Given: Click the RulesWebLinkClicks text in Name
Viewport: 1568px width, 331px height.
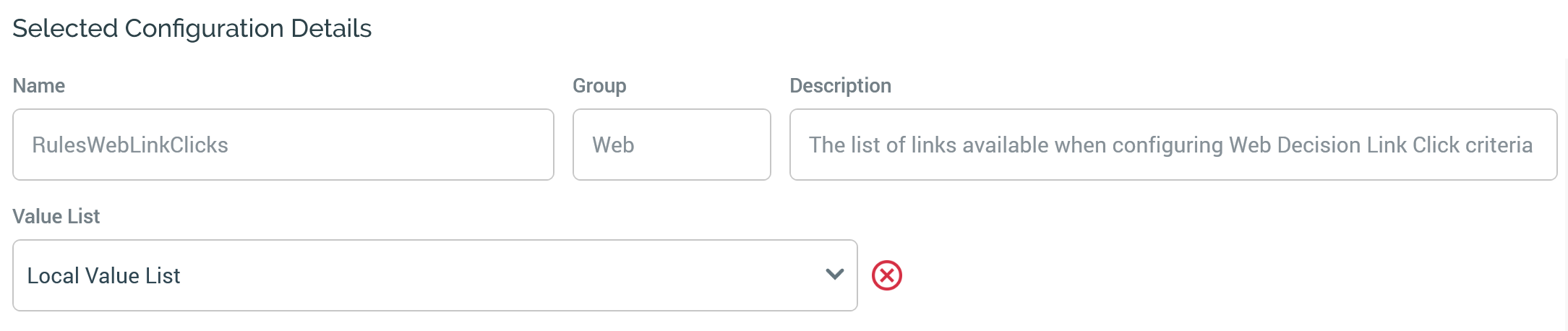Looking at the screenshot, I should tap(130, 145).
